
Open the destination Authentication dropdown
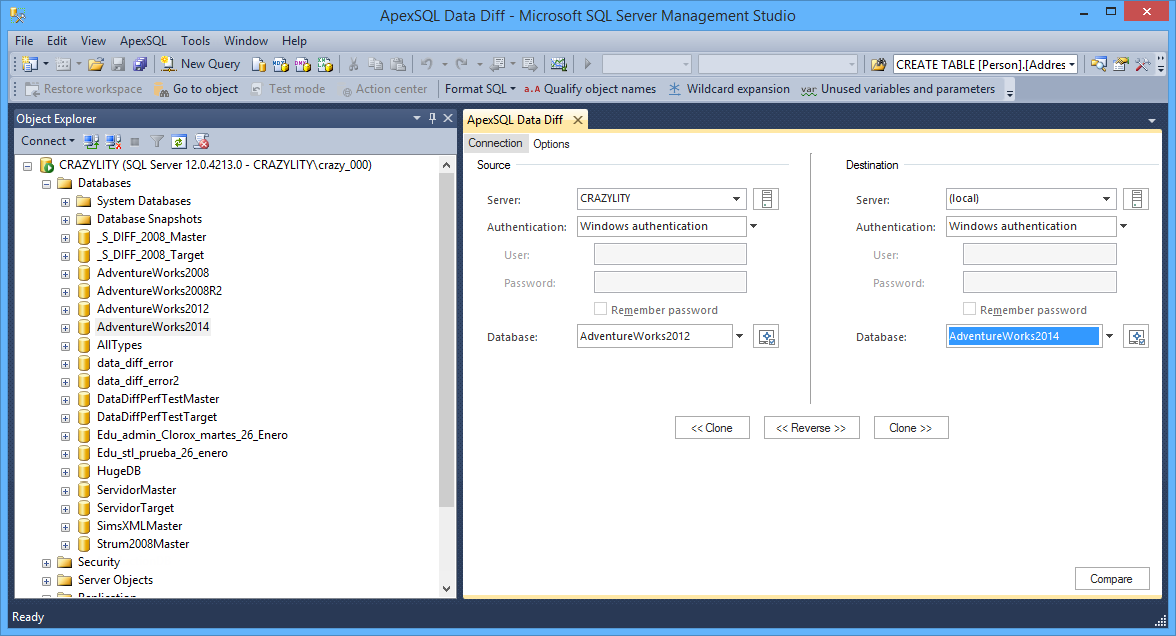1124,226
